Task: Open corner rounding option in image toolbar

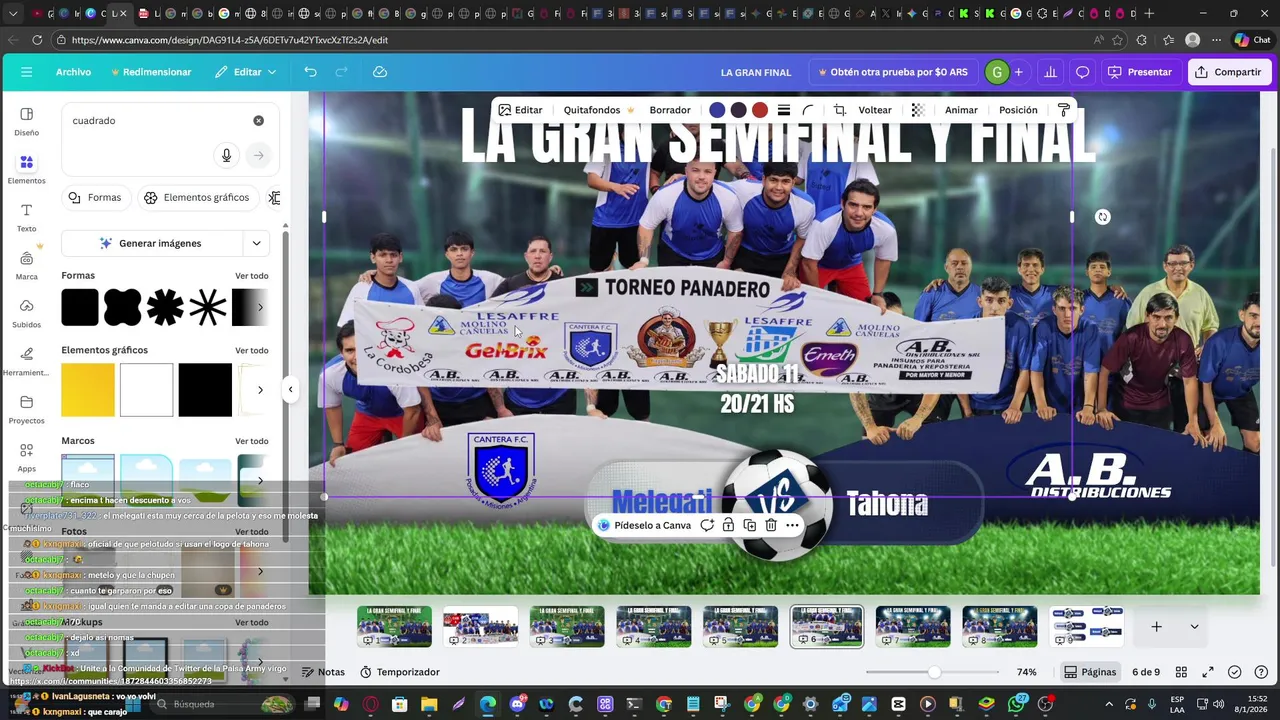Action: coord(808,110)
